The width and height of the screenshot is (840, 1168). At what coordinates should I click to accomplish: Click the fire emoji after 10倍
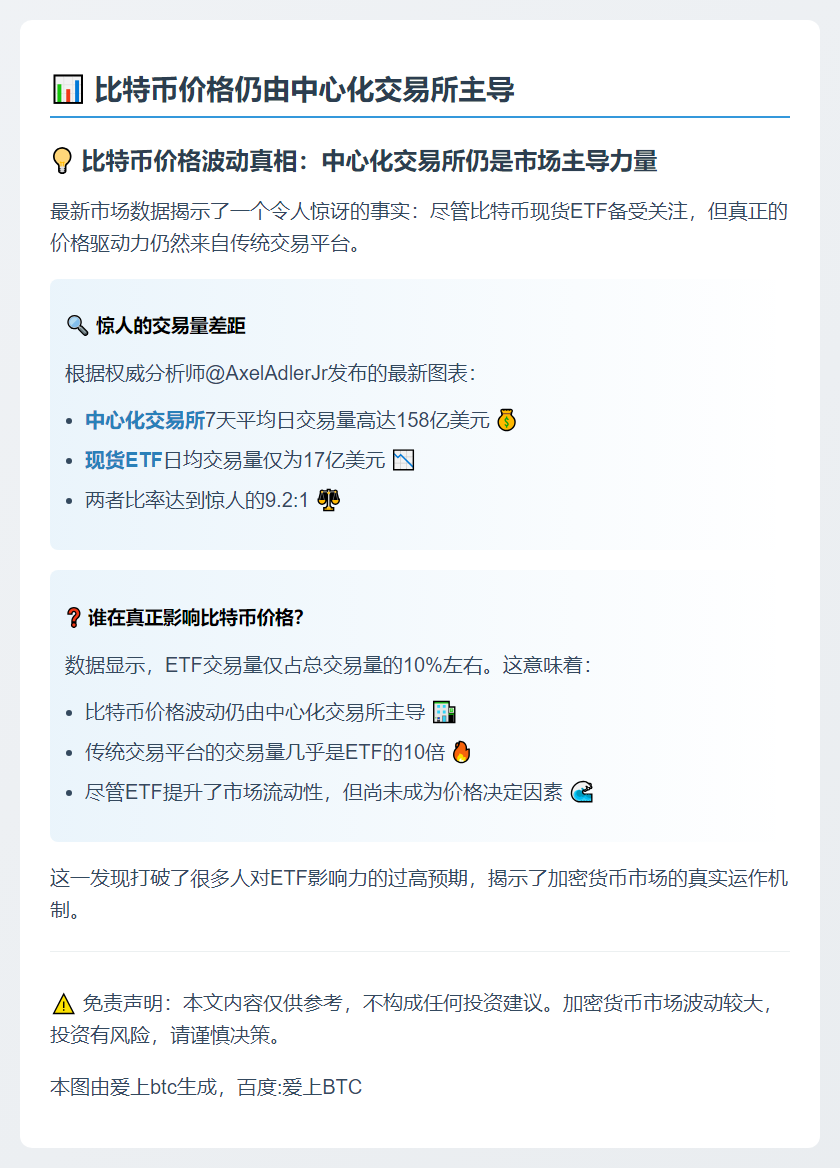tap(462, 752)
